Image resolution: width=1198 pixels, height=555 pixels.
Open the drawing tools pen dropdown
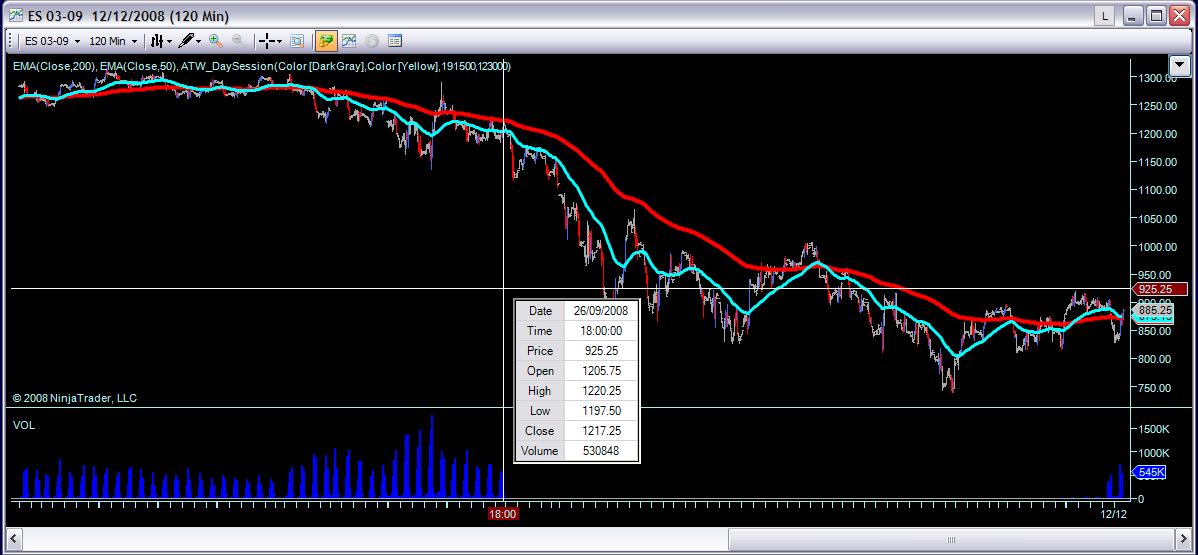[x=190, y=41]
